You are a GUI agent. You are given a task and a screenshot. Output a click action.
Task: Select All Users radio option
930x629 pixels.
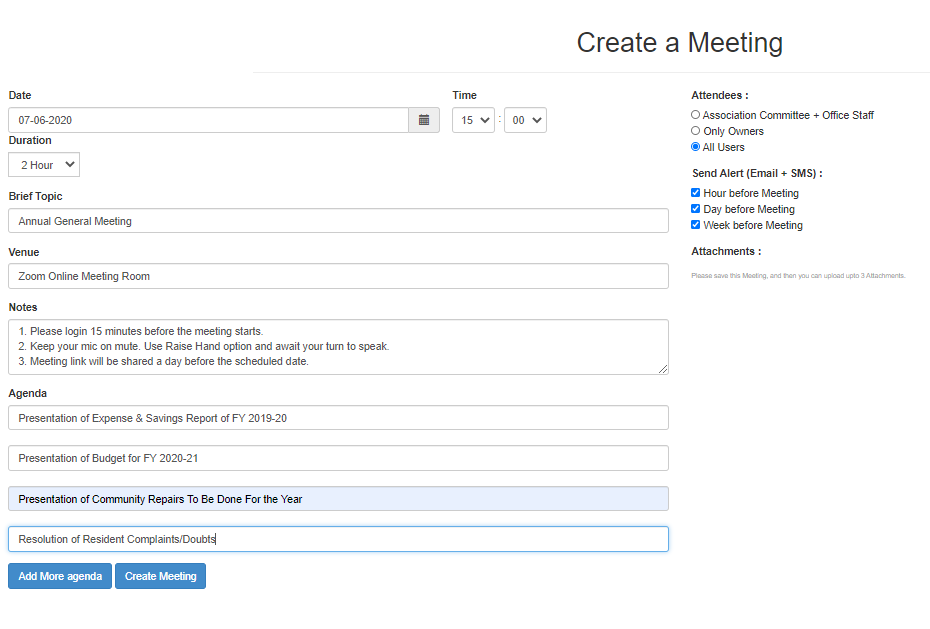[x=695, y=146]
